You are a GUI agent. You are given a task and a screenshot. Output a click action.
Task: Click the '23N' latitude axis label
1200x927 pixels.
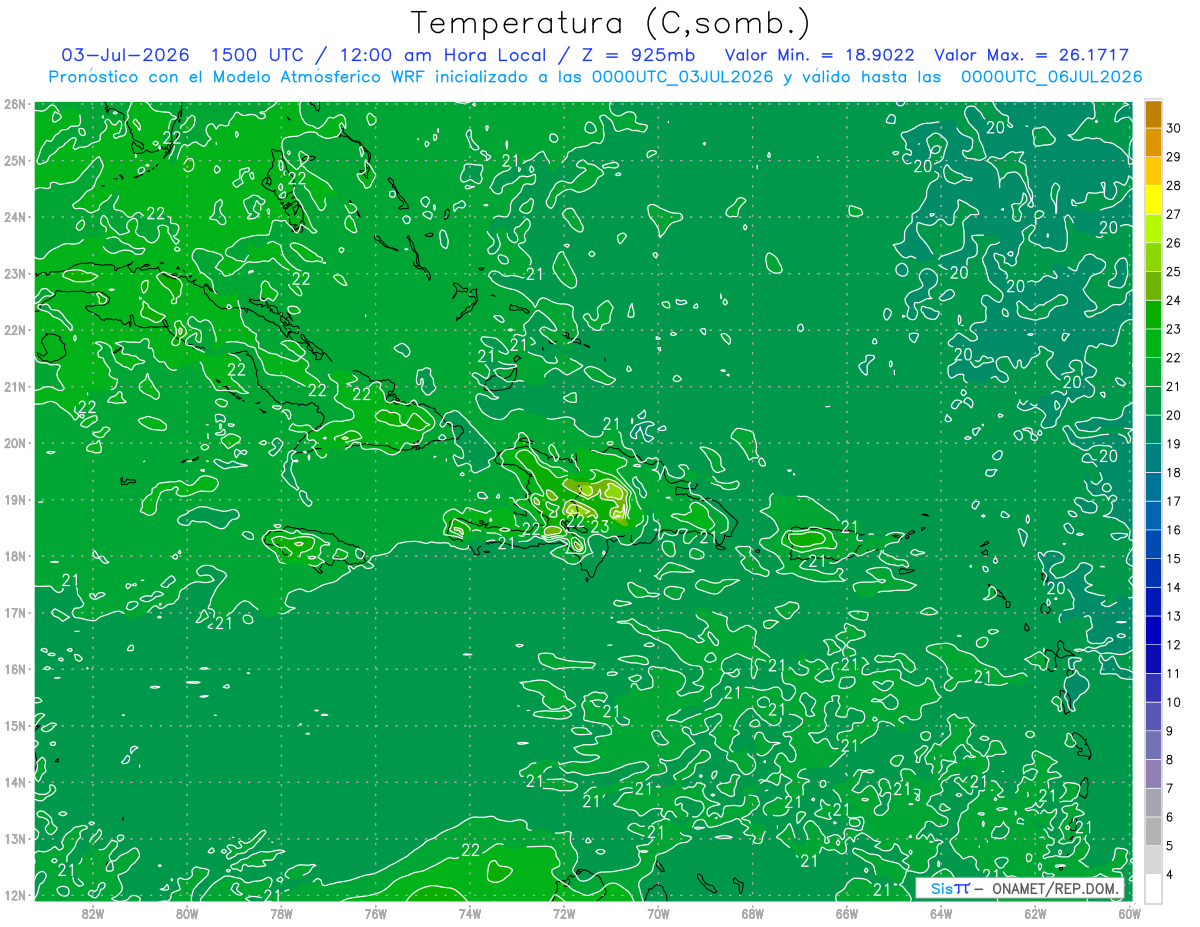coord(14,274)
